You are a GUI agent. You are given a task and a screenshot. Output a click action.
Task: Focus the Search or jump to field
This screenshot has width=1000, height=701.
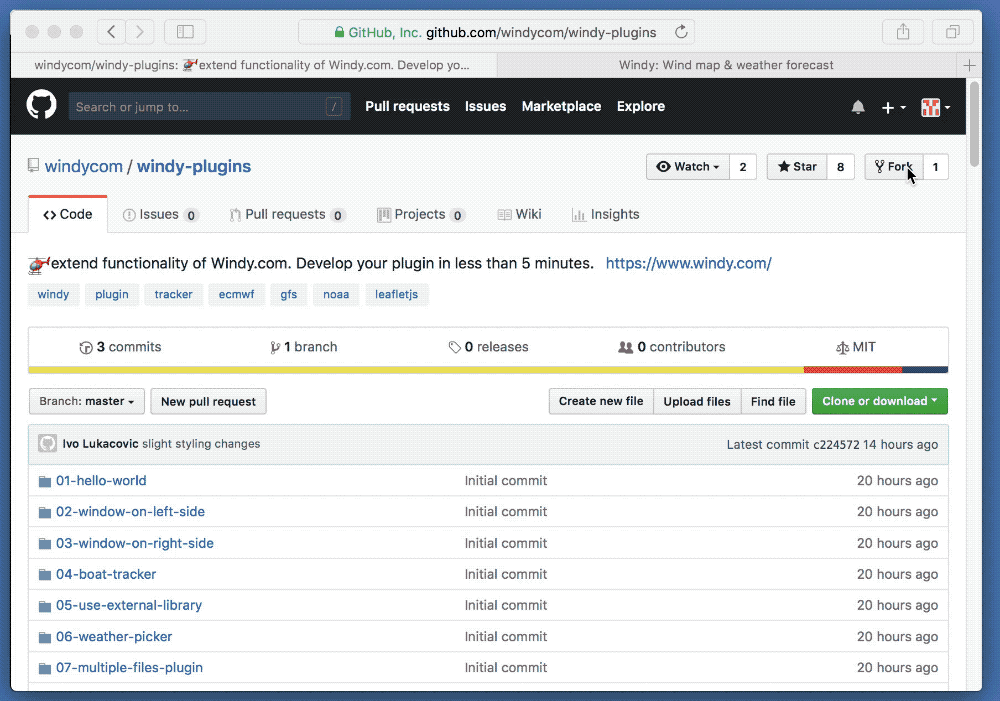coord(209,107)
